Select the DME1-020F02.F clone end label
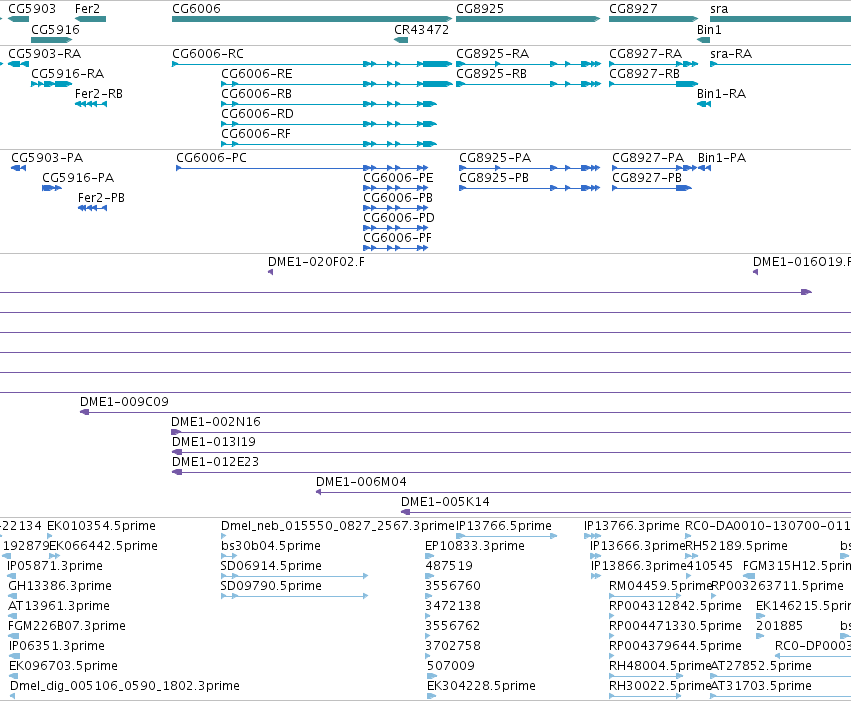The height and width of the screenshot is (701, 851). tap(316, 262)
